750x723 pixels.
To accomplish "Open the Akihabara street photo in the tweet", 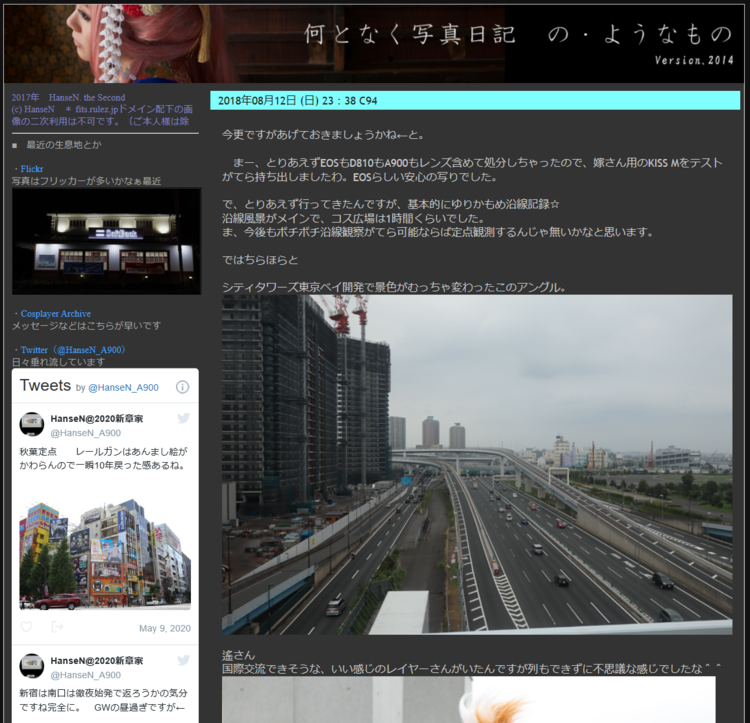I will coord(105,554).
